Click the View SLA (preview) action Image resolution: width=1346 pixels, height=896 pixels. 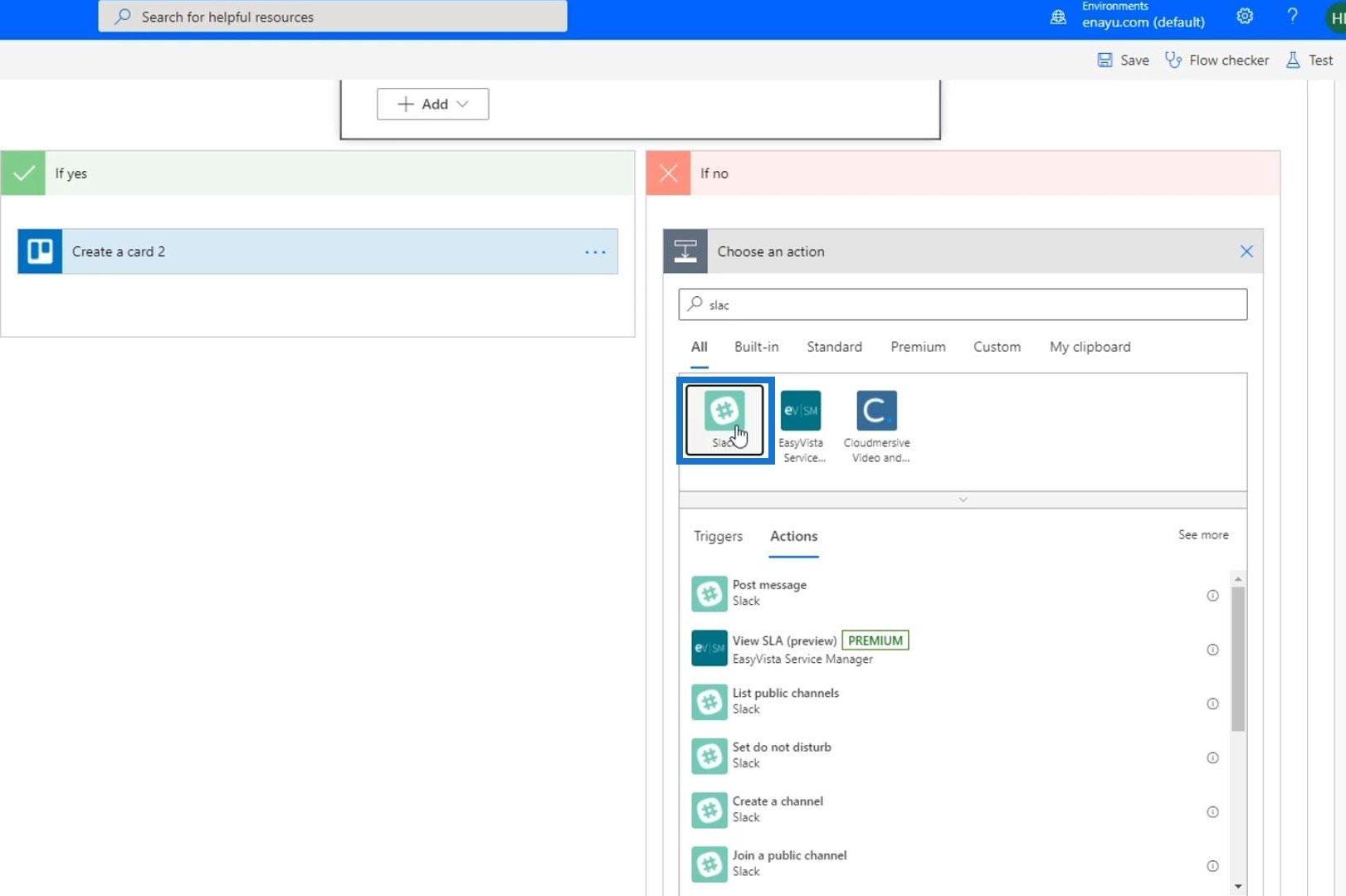point(955,648)
